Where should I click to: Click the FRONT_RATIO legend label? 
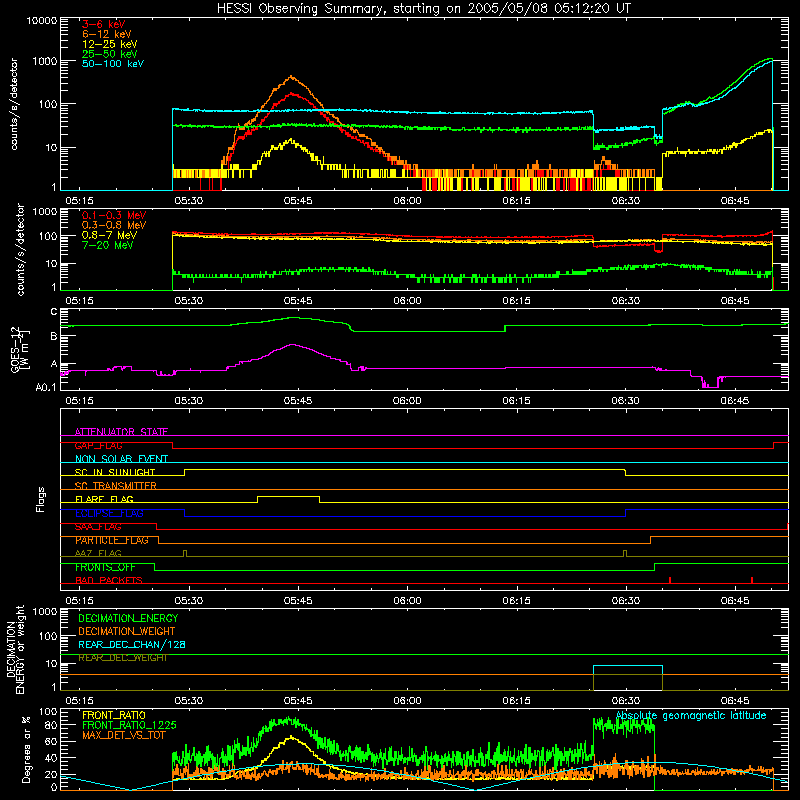[114, 715]
